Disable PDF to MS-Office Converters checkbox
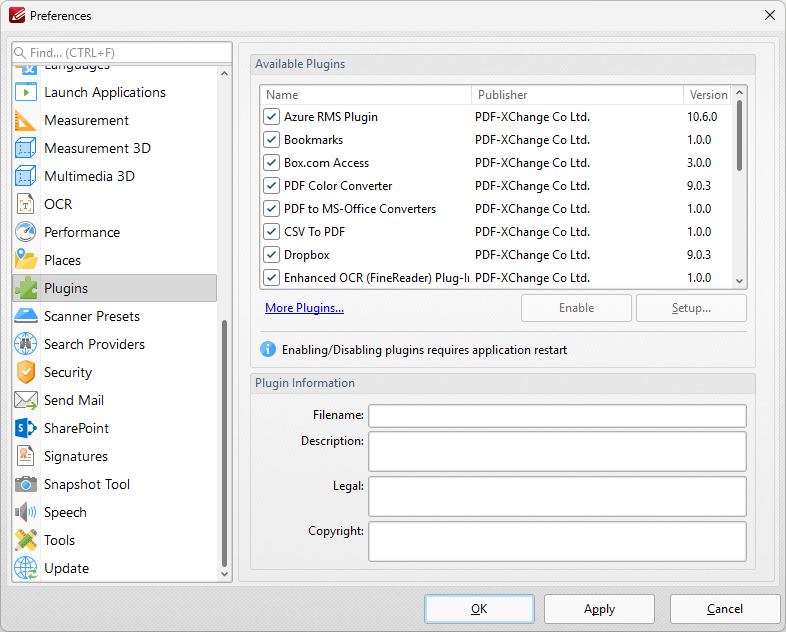This screenshot has width=786, height=632. pyautogui.click(x=271, y=208)
